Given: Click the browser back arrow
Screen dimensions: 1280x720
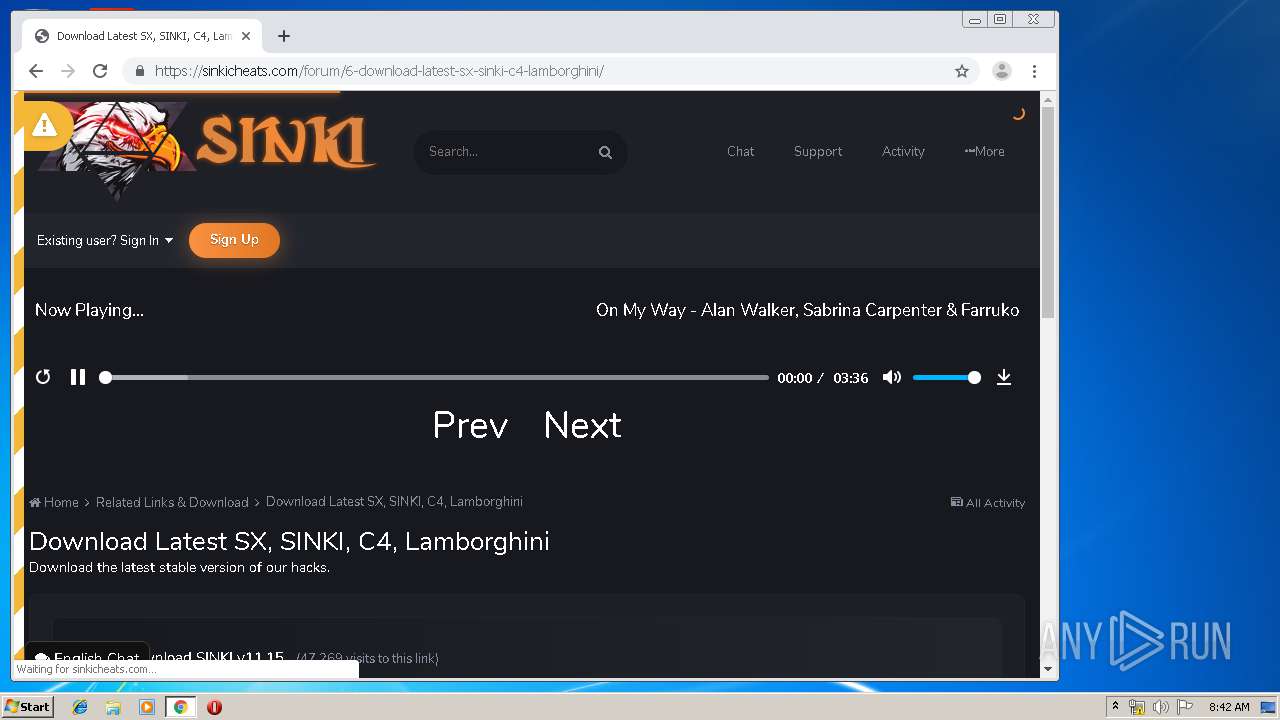Looking at the screenshot, I should click(x=36, y=71).
